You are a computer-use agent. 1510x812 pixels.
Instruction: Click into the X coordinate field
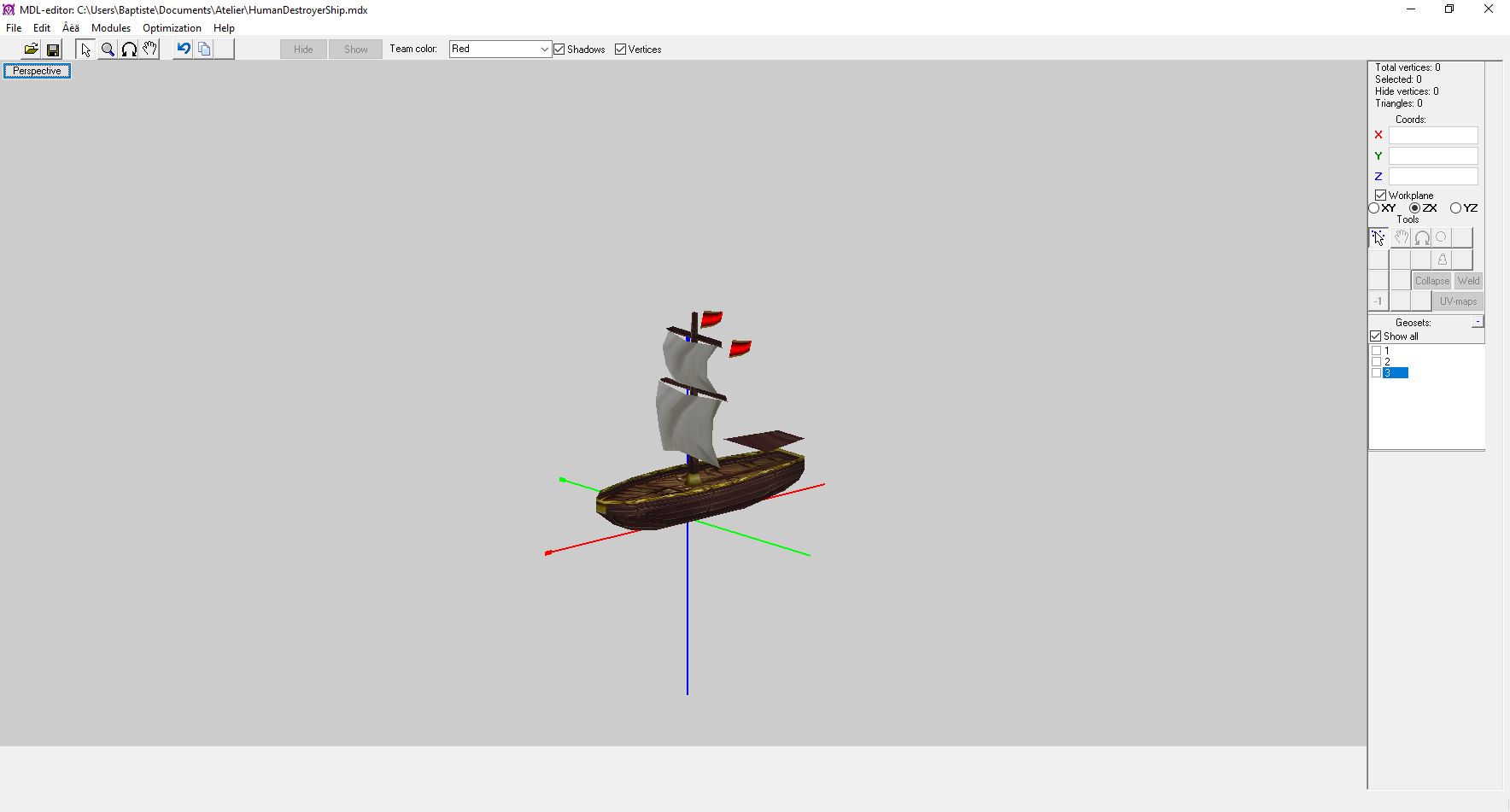(1433, 135)
